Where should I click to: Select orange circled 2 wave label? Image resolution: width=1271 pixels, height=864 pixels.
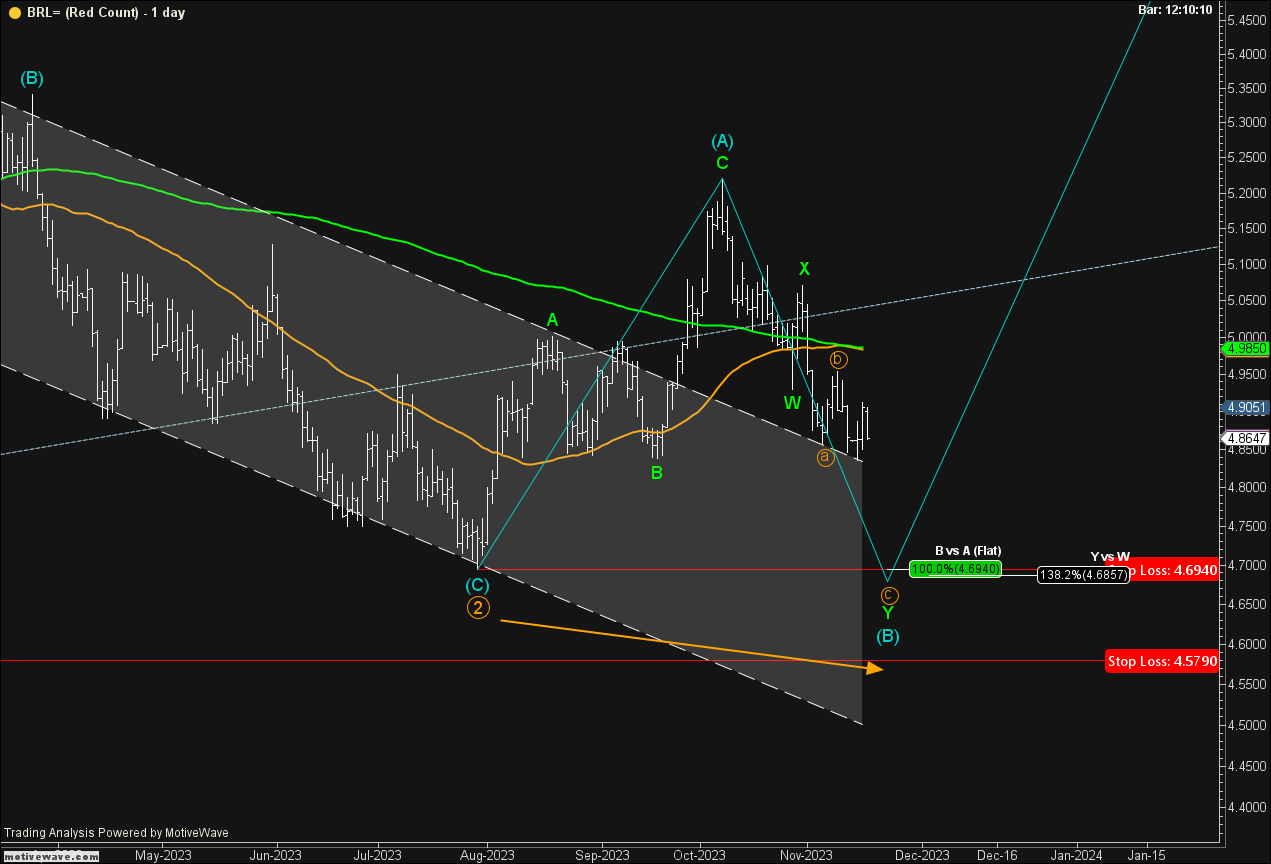click(x=478, y=607)
